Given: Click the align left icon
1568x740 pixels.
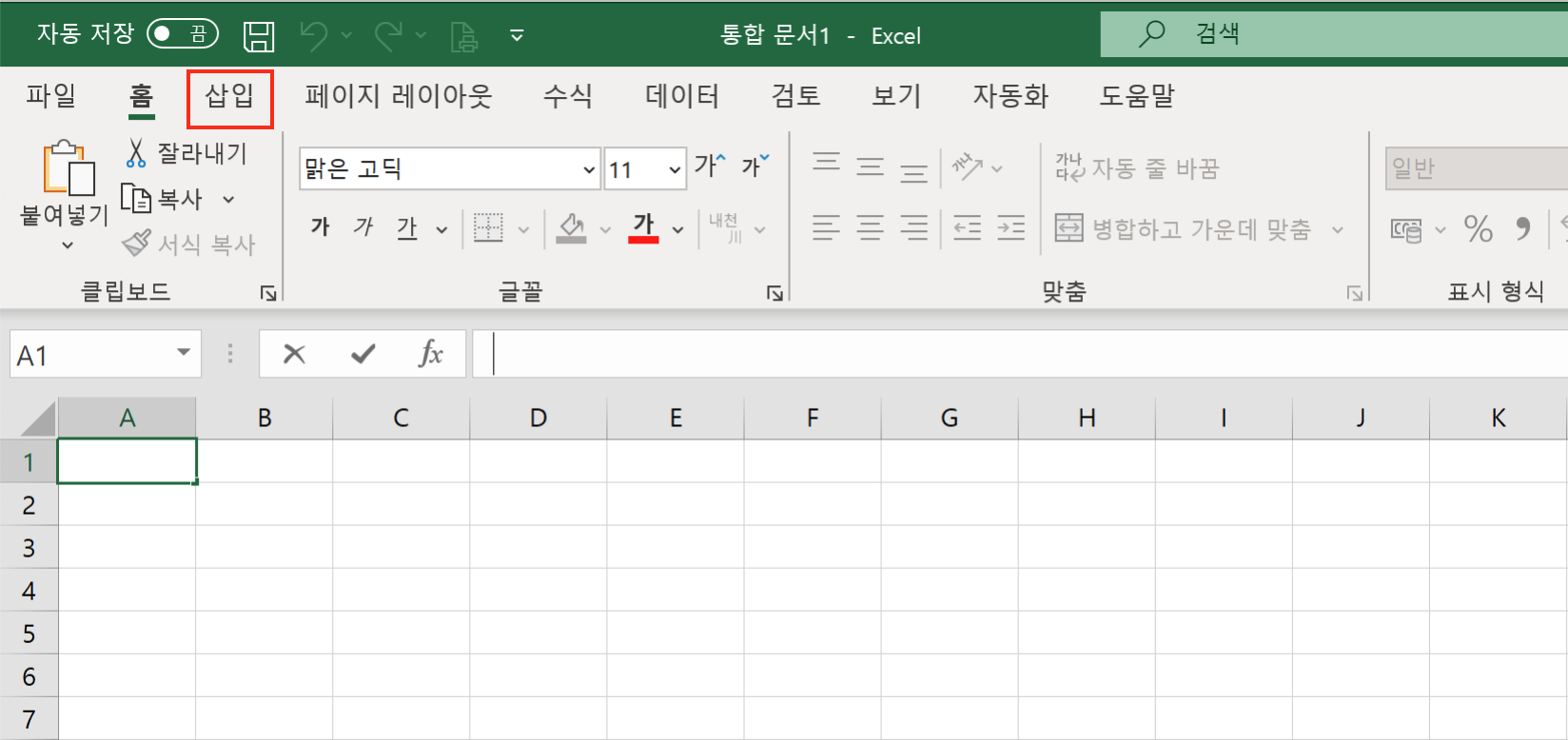Looking at the screenshot, I should (x=826, y=228).
